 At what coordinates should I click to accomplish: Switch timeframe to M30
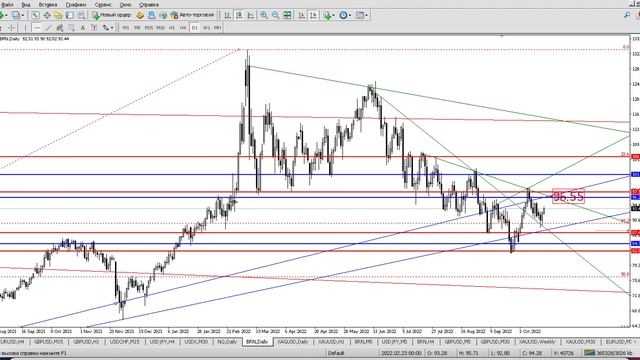click(160, 28)
